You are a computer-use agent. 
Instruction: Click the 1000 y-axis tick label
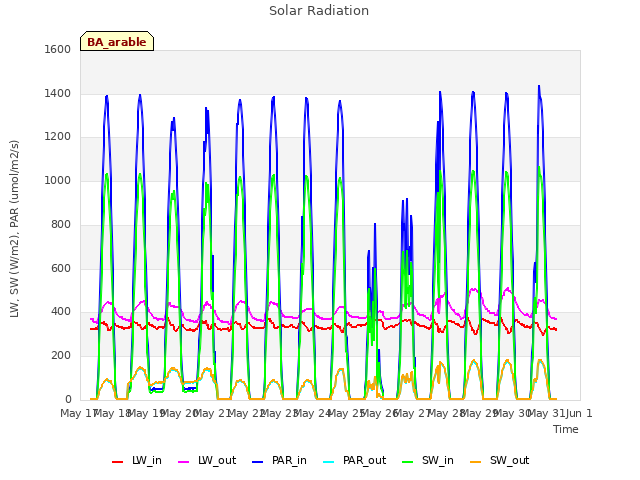[58, 180]
